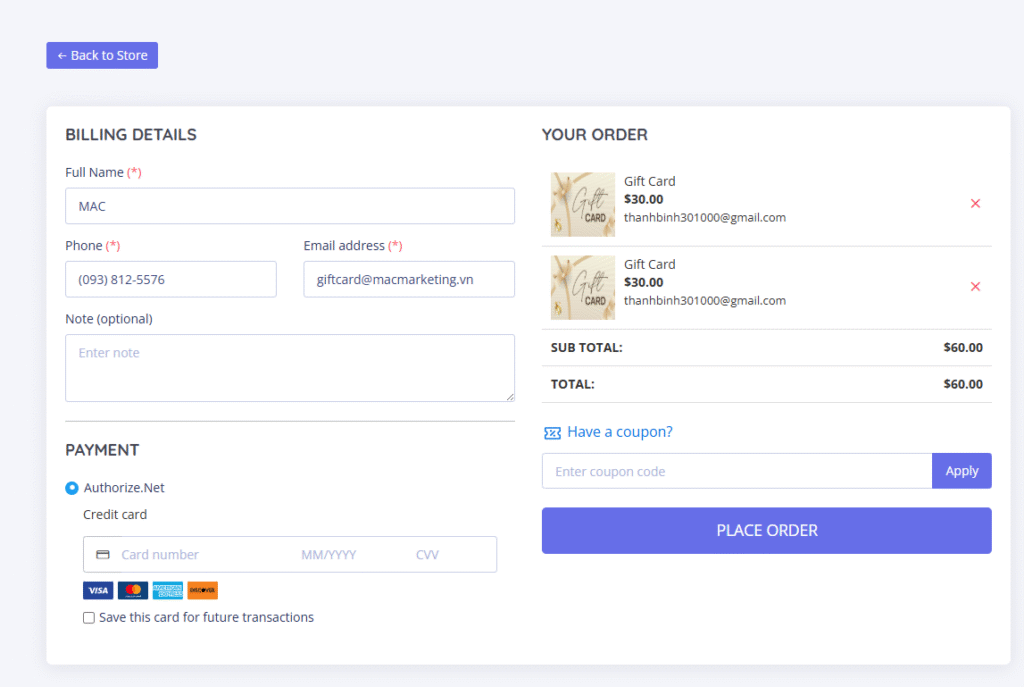Viewport: 1024px width, 687px height.
Task: Click the Visa card logo
Action: tap(98, 590)
